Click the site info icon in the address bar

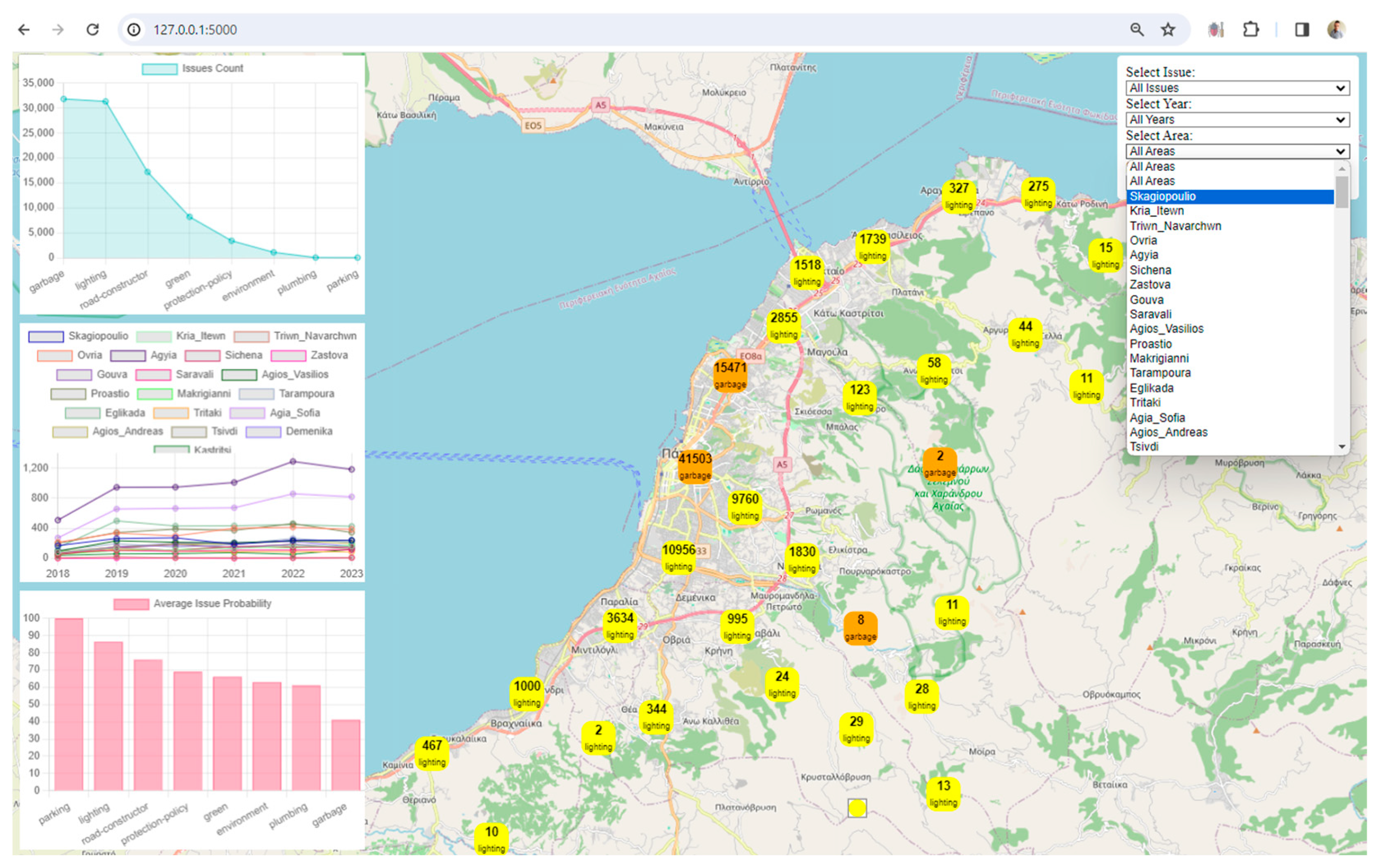coord(134,30)
